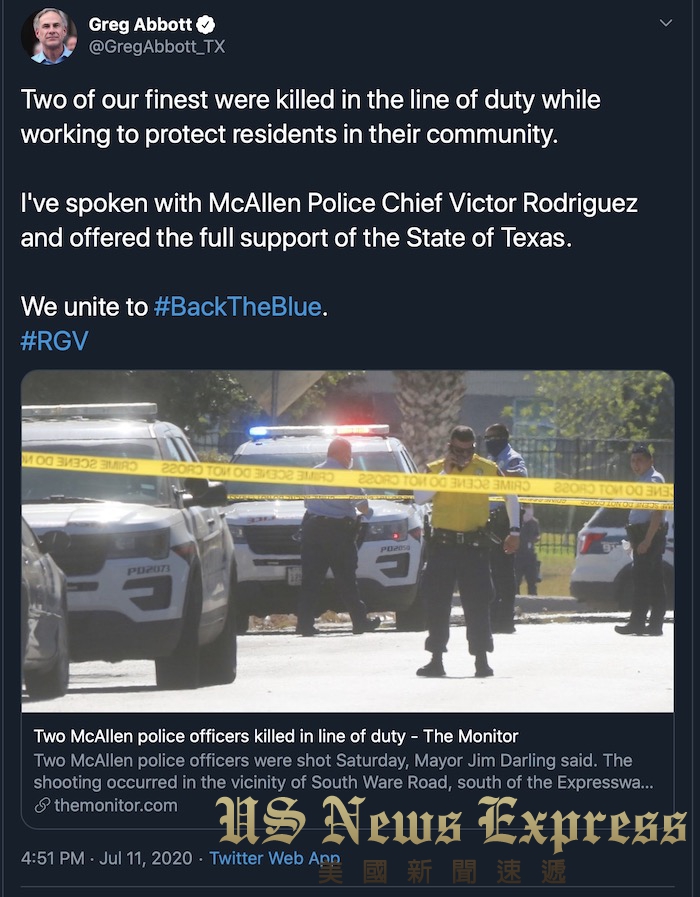Expand the tweet options chevron menu
Viewport: 700px width, 897px height.
[x=666, y=23]
